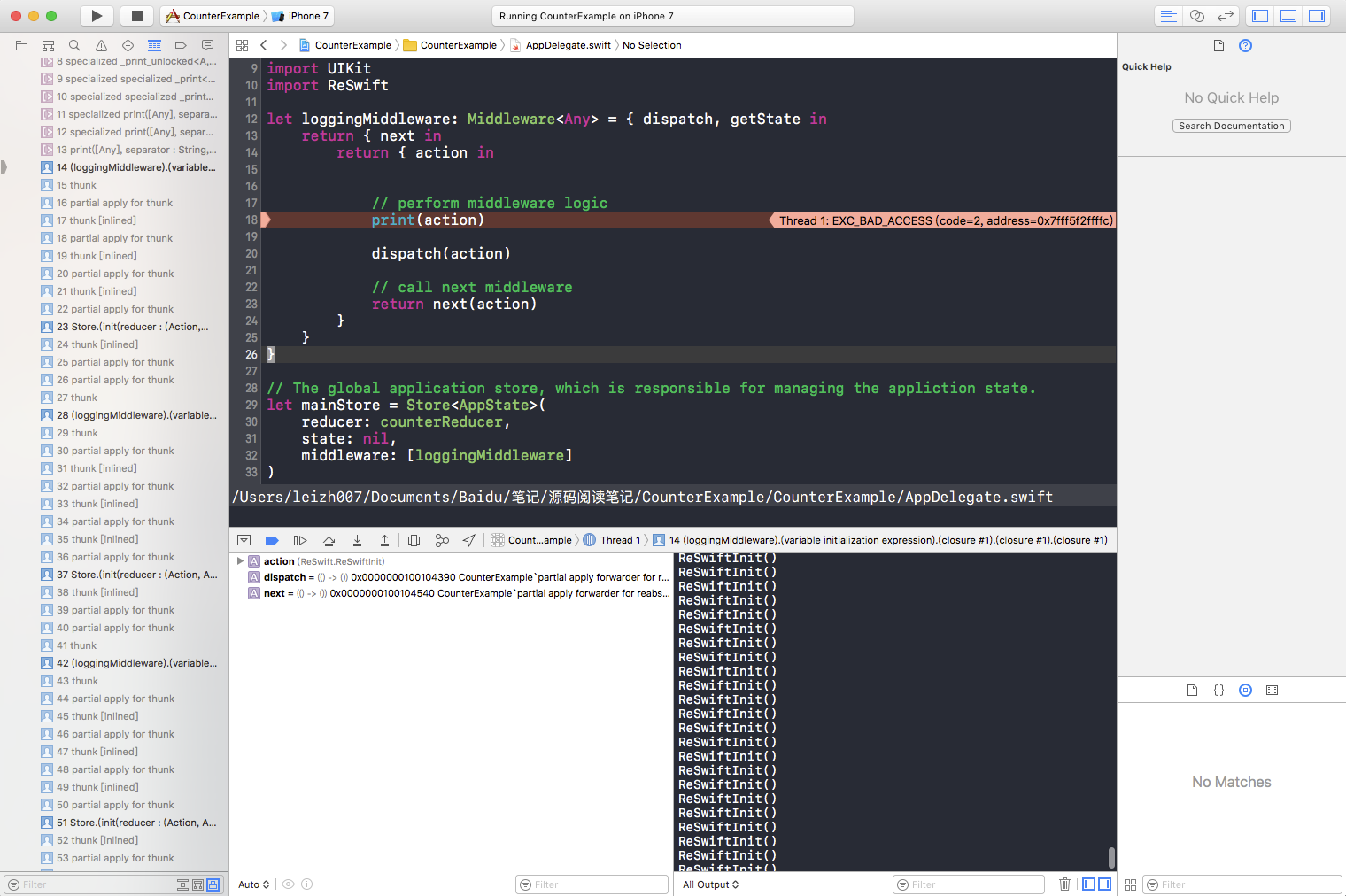Expand the action variable disclosure triangle
The image size is (1346, 896).
[x=240, y=561]
